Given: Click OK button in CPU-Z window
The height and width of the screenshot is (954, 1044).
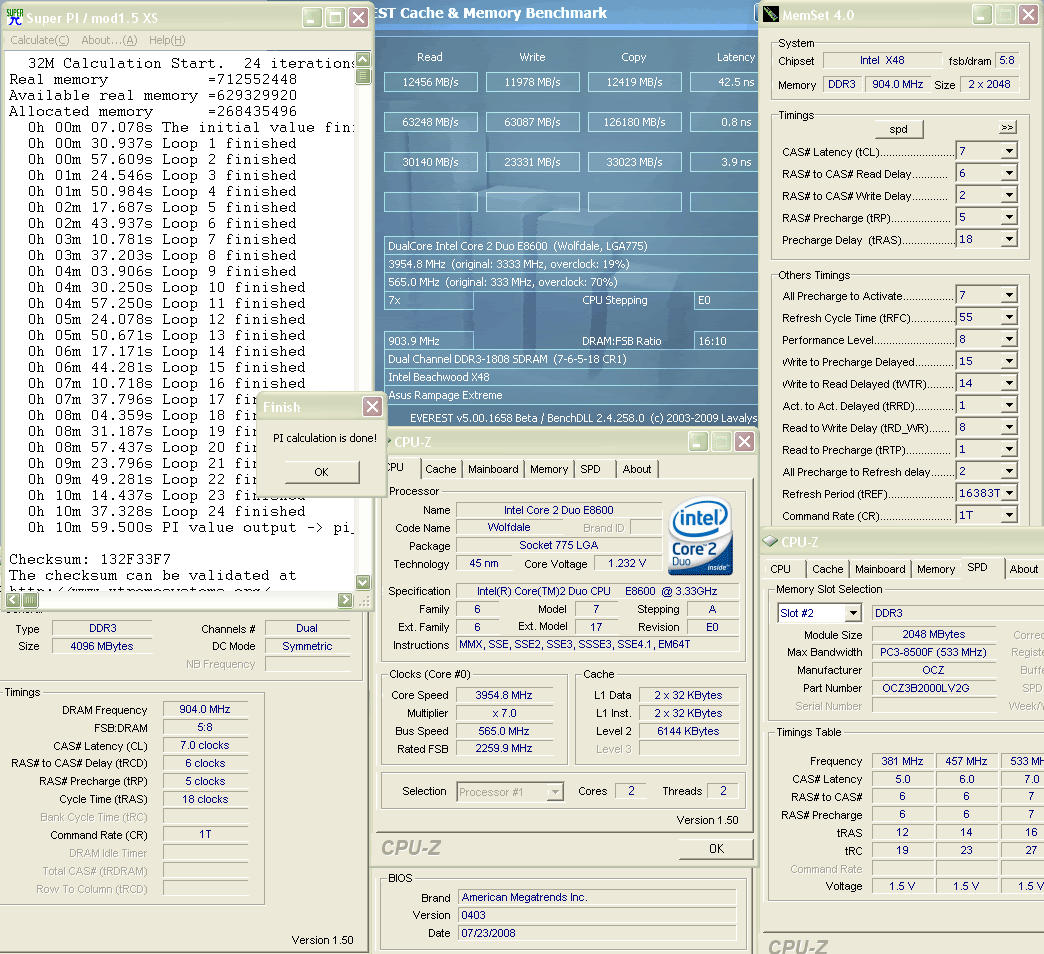Looking at the screenshot, I should [x=716, y=848].
